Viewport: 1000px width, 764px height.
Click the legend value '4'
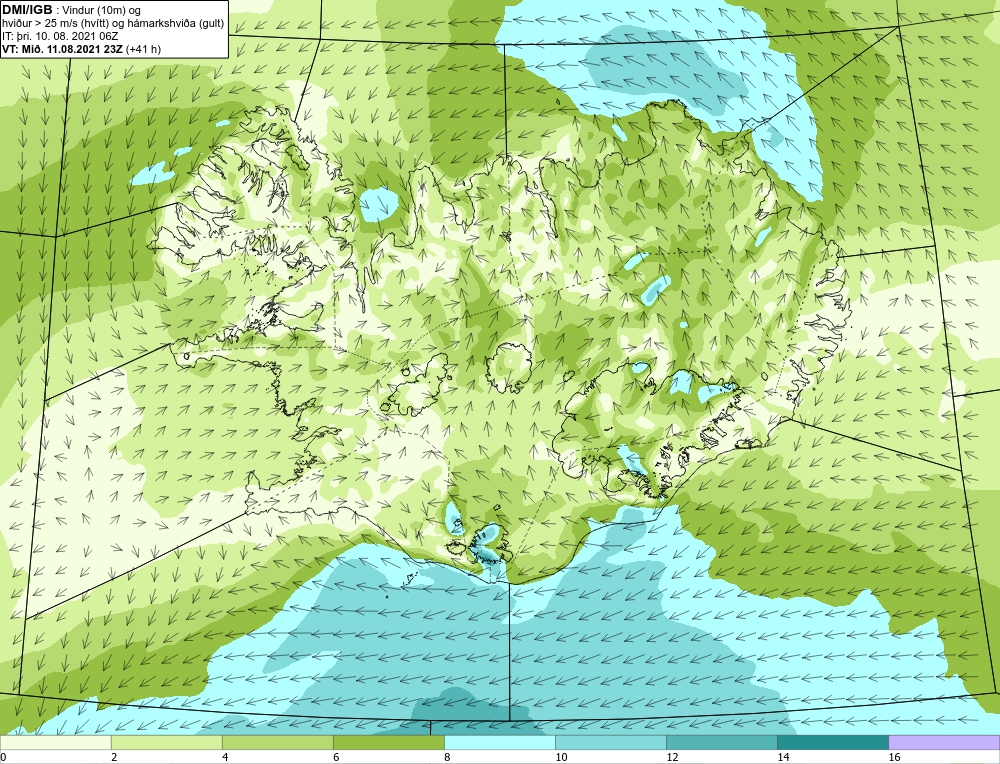pyautogui.click(x=225, y=757)
